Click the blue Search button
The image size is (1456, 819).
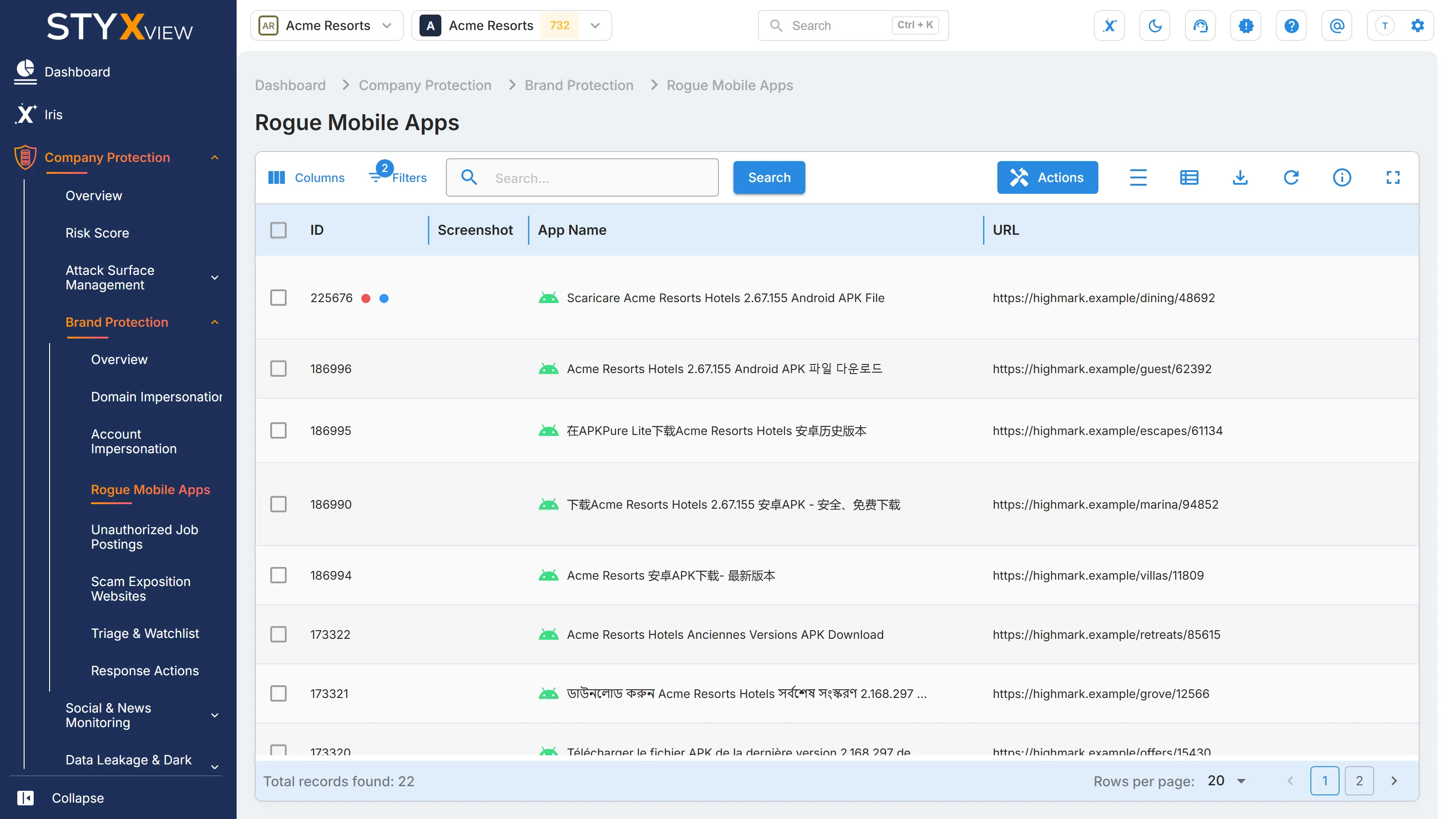click(768, 177)
